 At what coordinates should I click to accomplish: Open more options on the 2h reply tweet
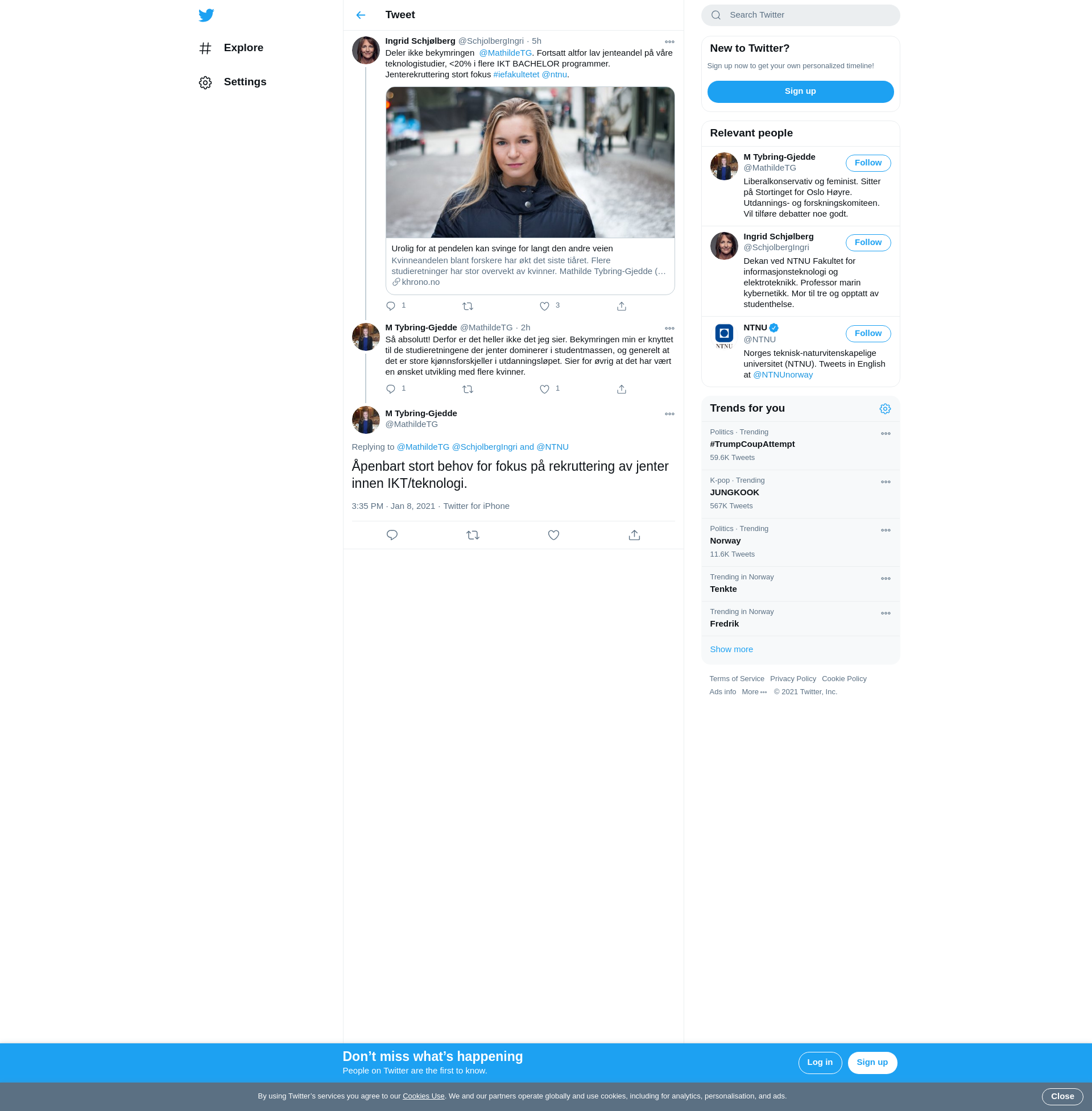(x=669, y=329)
